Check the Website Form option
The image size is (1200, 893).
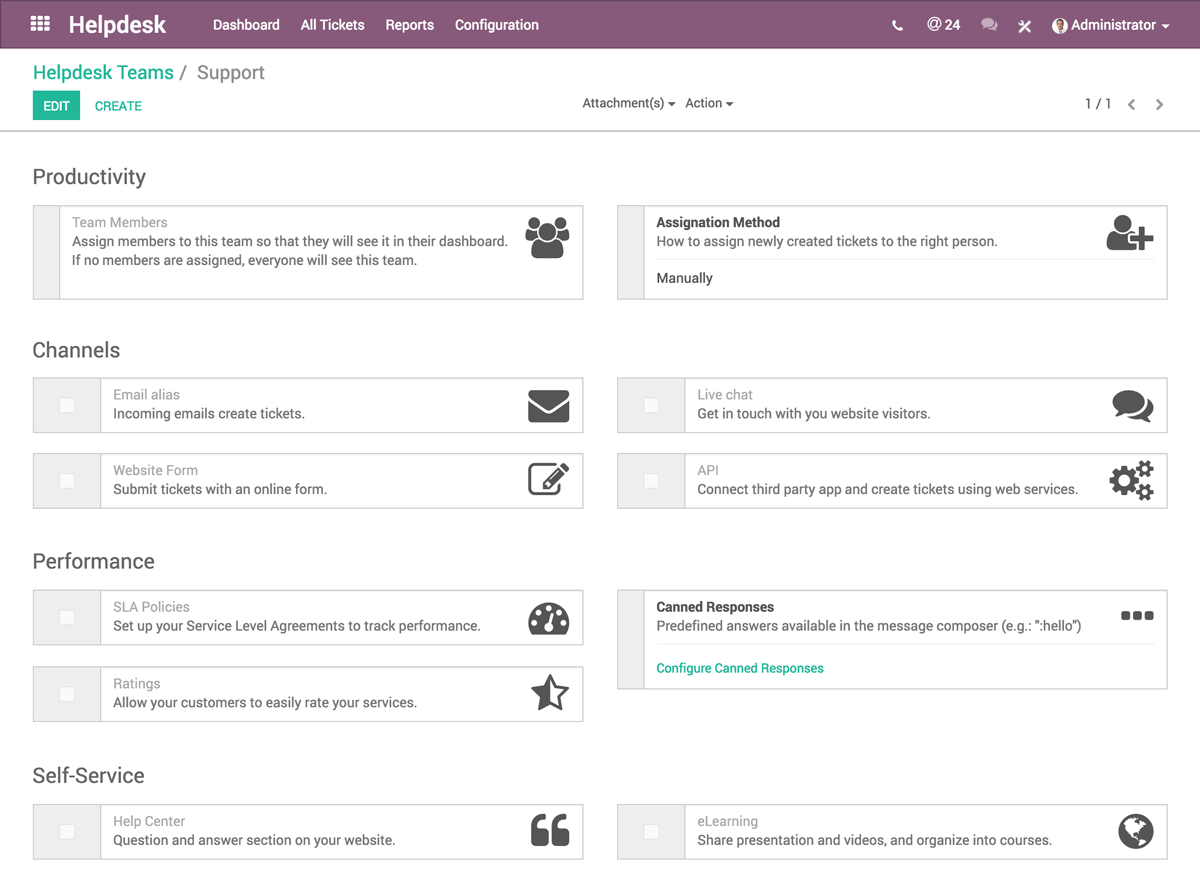coord(67,481)
